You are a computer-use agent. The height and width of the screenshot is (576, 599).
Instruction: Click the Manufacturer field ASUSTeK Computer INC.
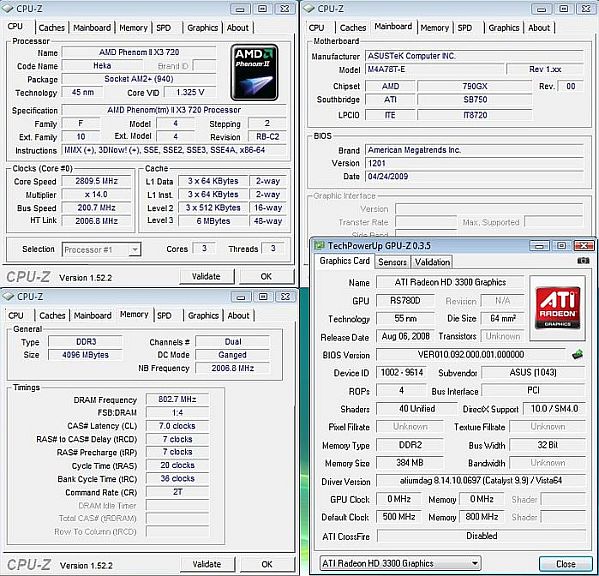(x=474, y=56)
